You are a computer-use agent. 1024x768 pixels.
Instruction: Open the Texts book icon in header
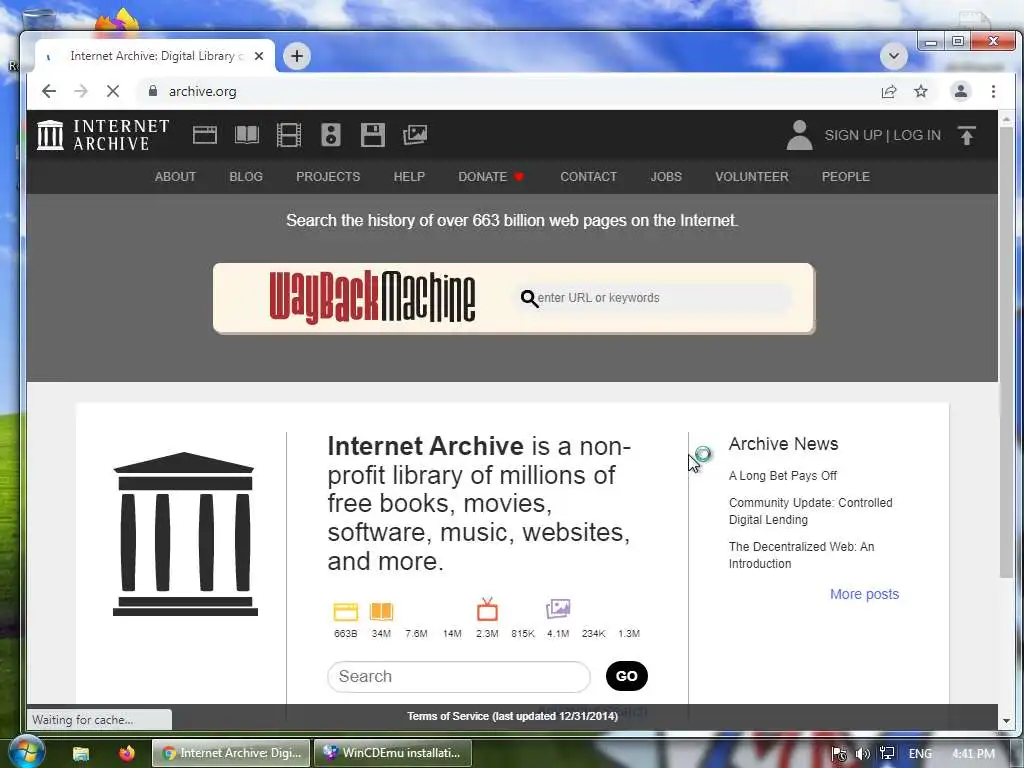click(x=247, y=135)
